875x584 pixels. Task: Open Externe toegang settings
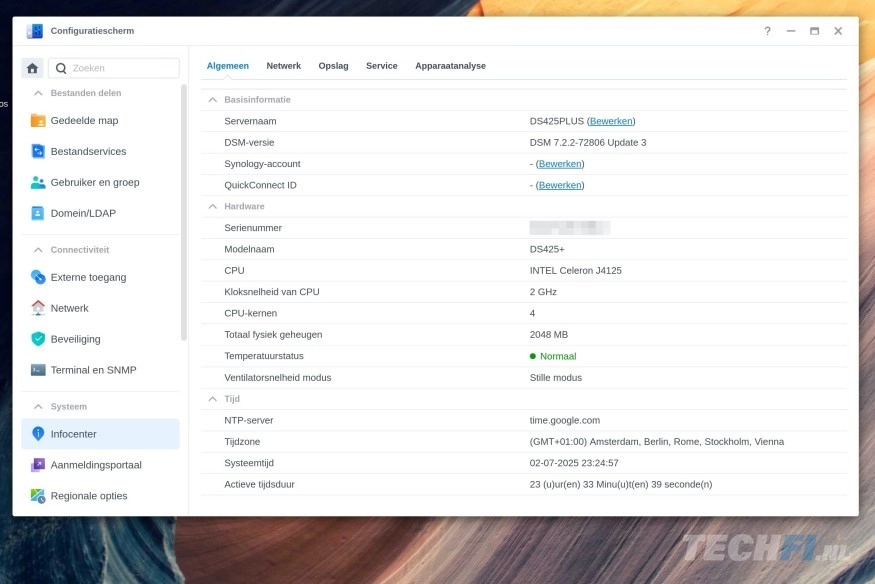tap(100, 277)
